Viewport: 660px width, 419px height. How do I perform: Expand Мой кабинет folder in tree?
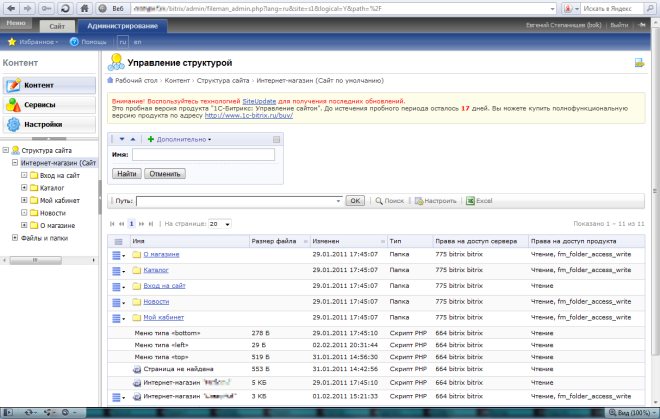pyautogui.click(x=24, y=200)
